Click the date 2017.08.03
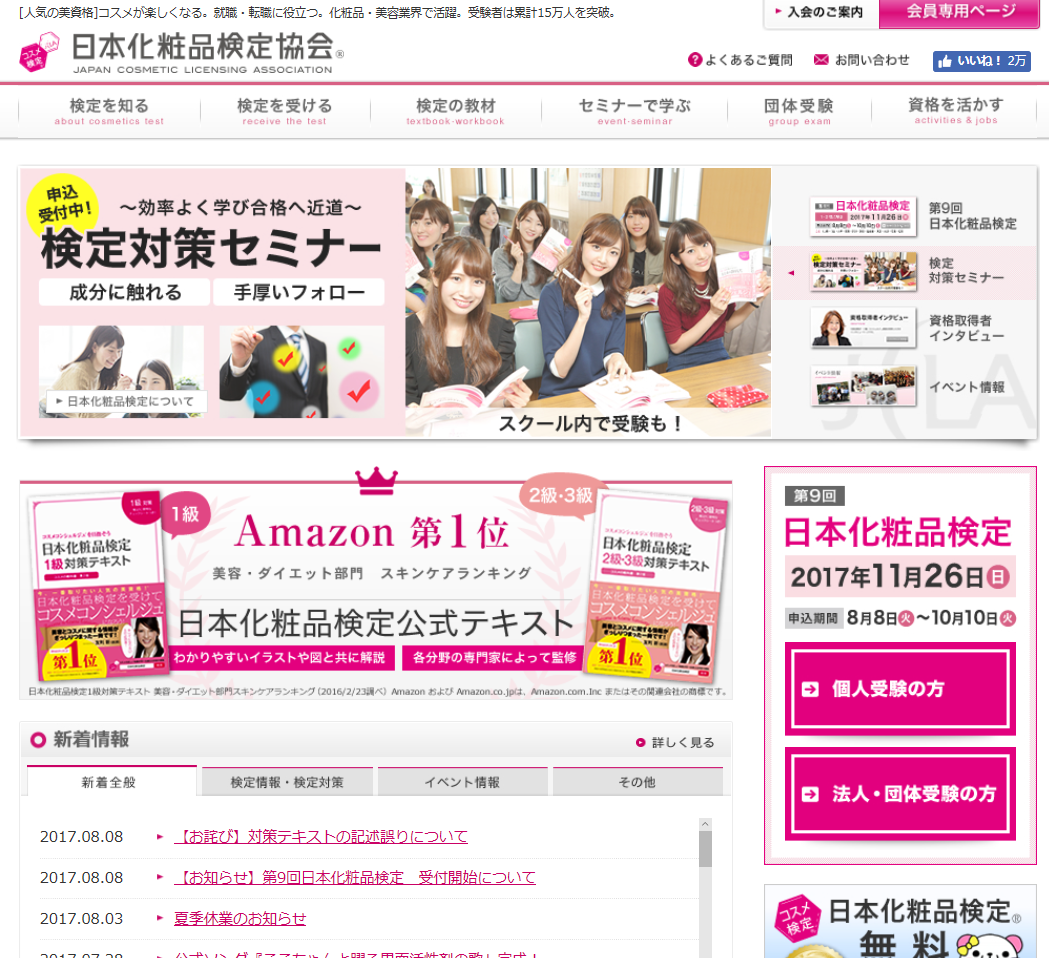The height and width of the screenshot is (958, 1049). 82,919
